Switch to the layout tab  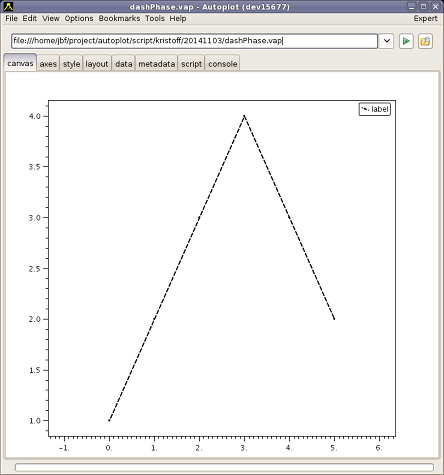point(97,64)
